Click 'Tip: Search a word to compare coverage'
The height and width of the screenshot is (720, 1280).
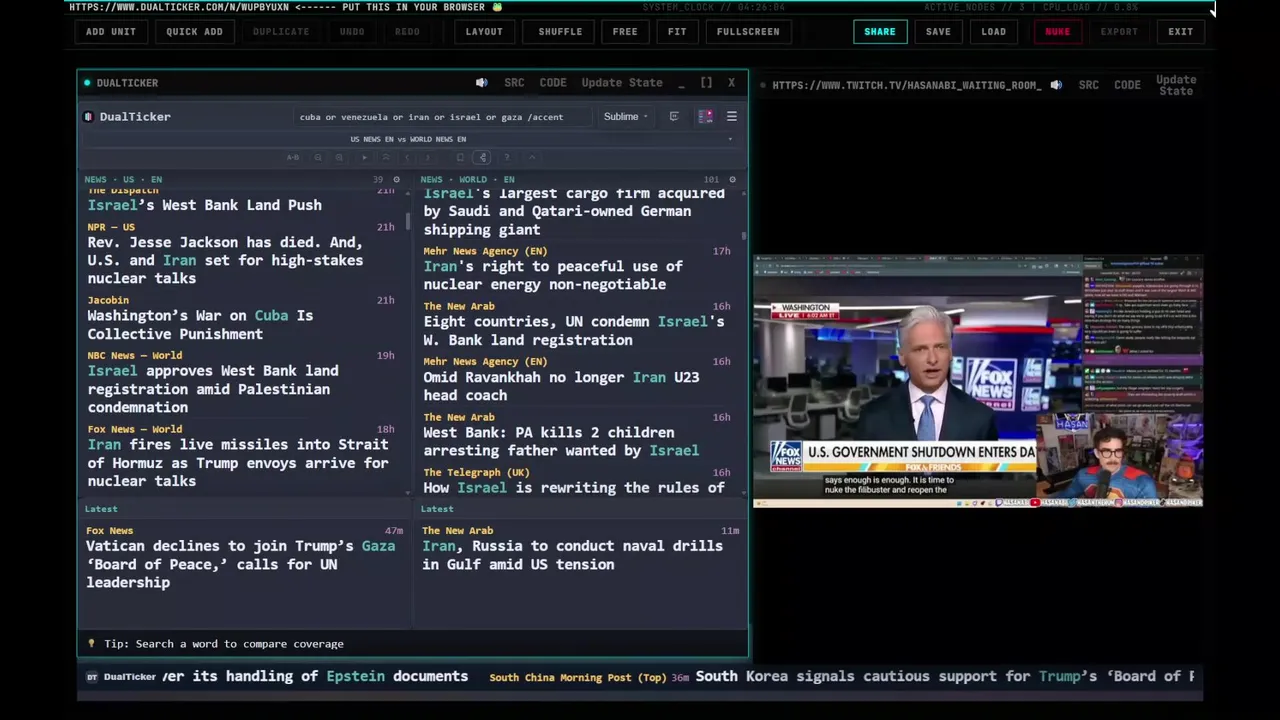[224, 644]
